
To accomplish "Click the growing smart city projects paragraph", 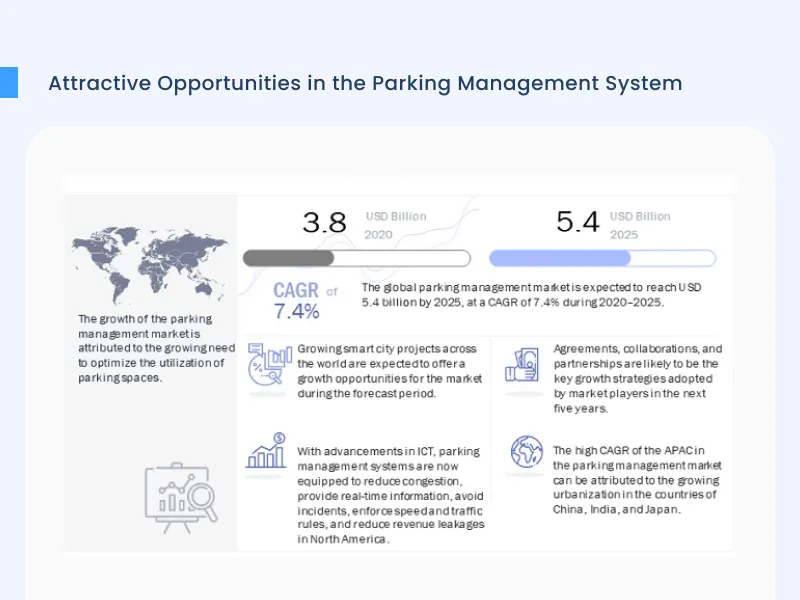I will coord(389,371).
